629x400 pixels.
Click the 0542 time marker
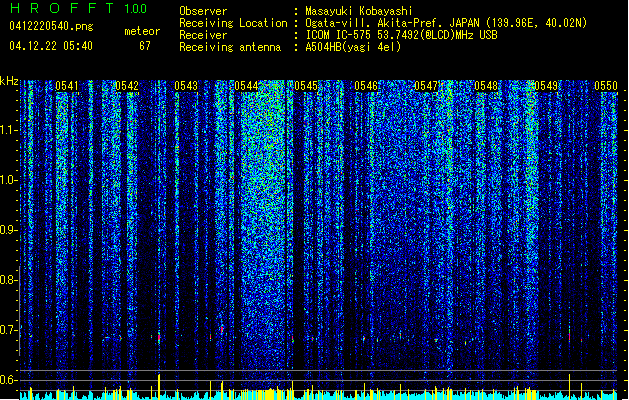127,86
